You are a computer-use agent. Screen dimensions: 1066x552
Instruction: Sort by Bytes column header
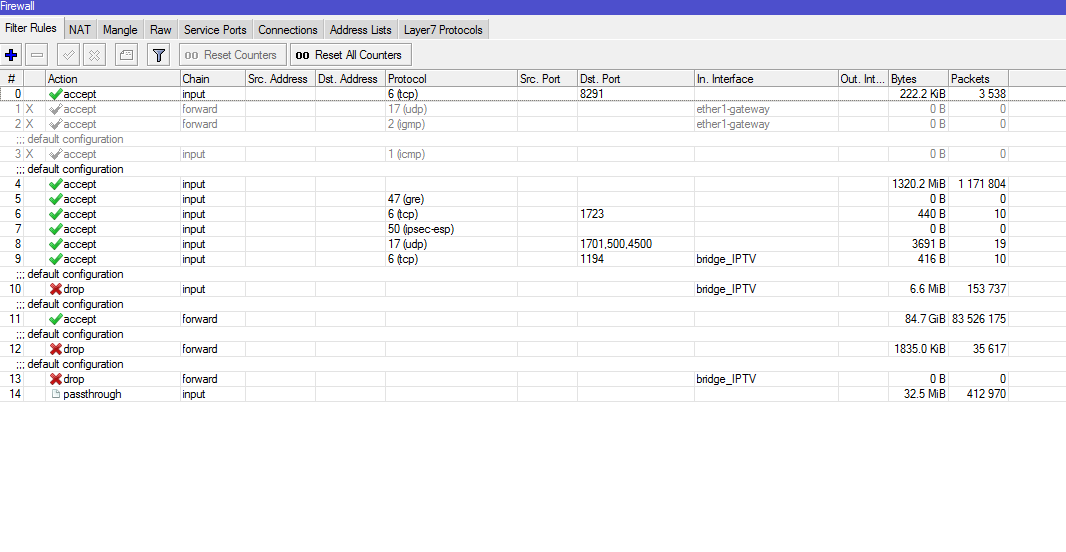918,79
